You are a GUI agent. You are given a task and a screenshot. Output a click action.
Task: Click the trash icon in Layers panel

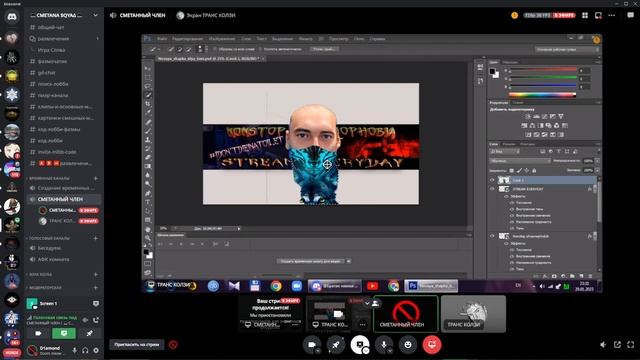click(590, 276)
